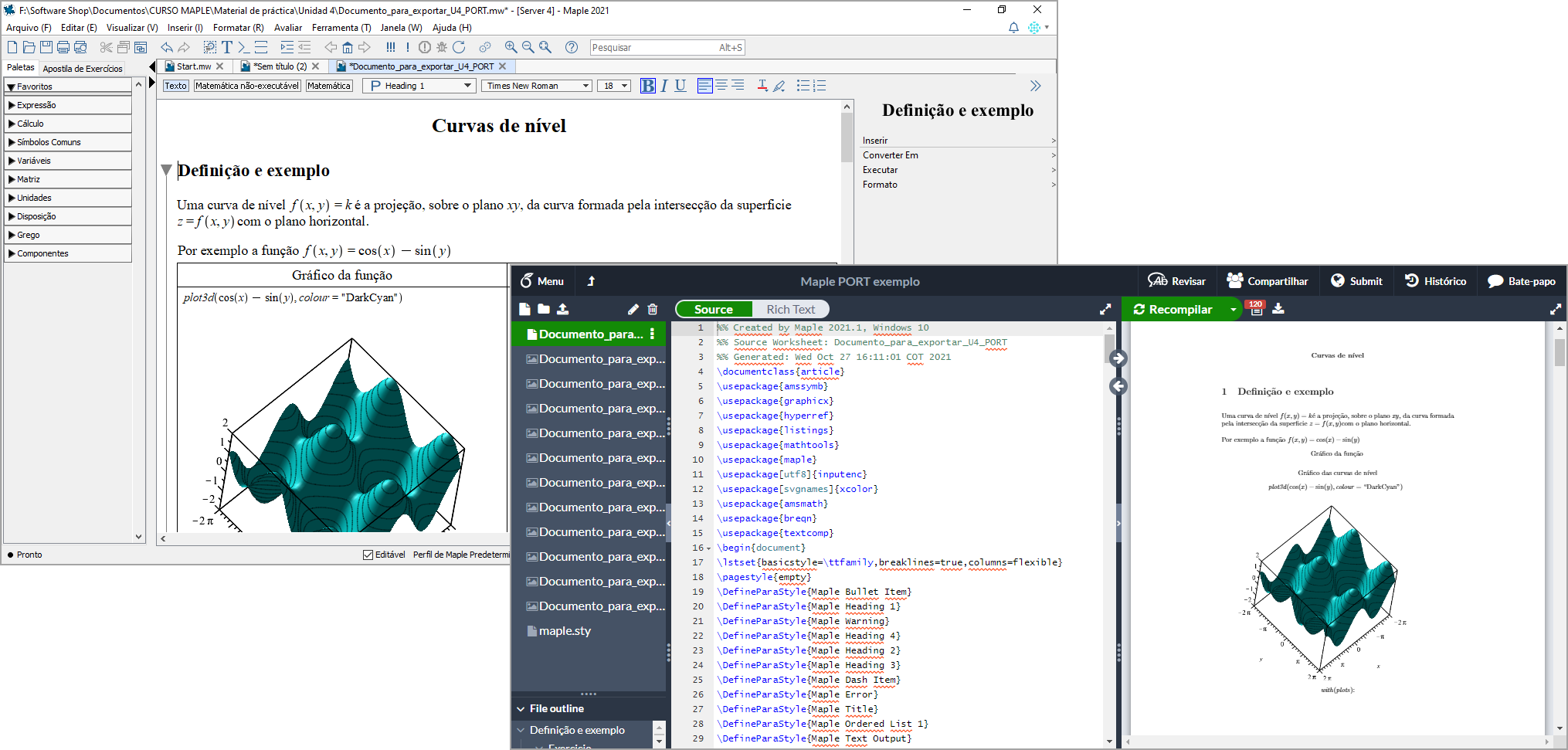The width and height of the screenshot is (1568, 750).
Task: Click the text color icon in formatting bar
Action: [762, 86]
